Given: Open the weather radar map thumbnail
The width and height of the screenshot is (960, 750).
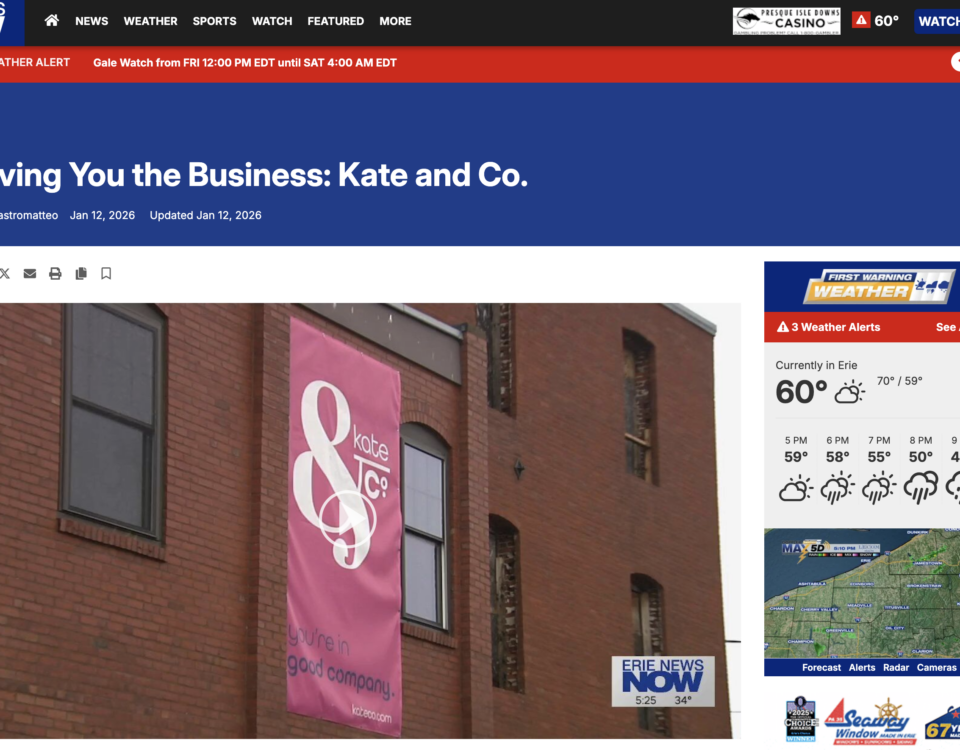Looking at the screenshot, I should click(862, 593).
